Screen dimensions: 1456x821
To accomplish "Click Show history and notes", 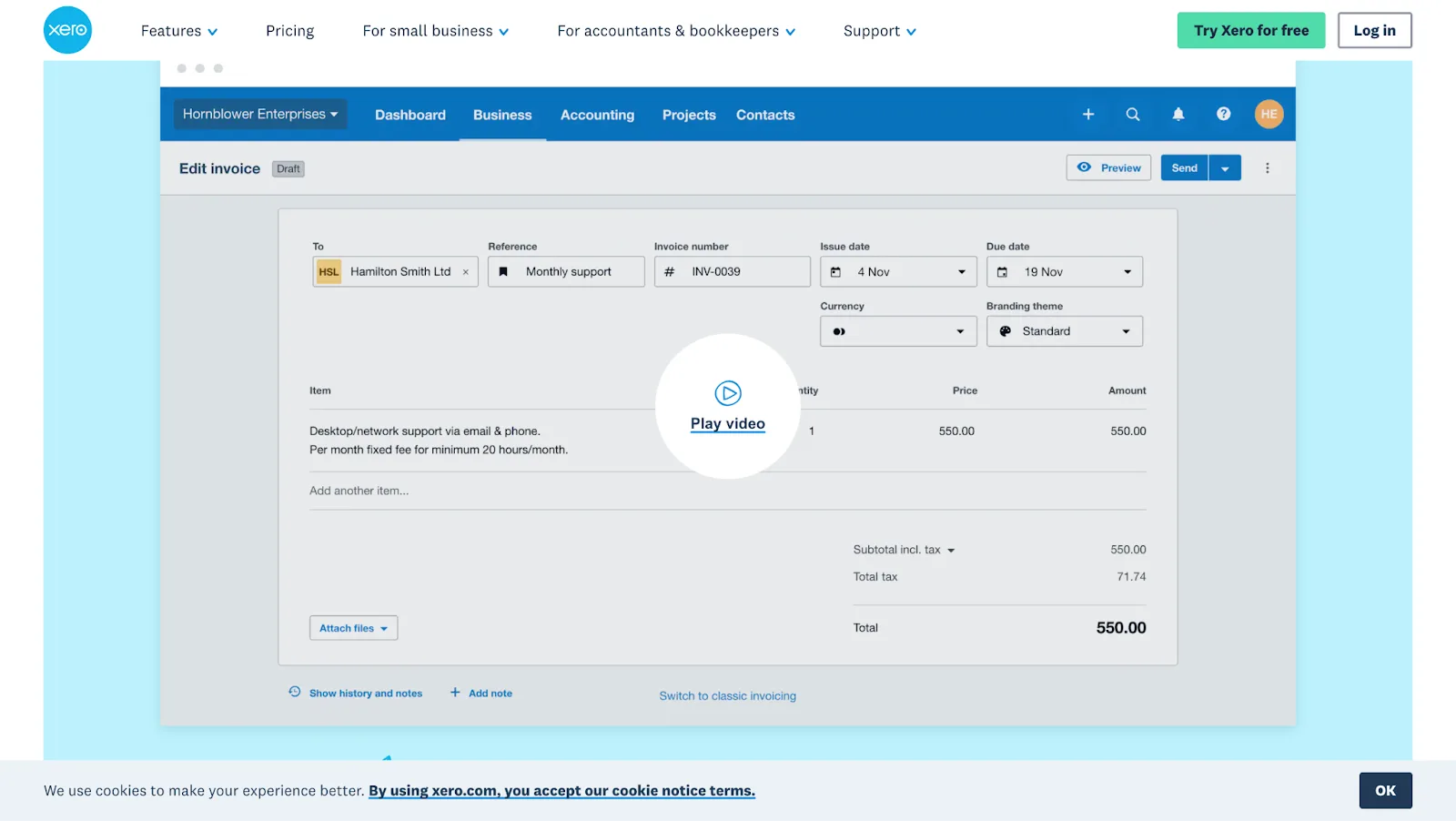I will (366, 694).
